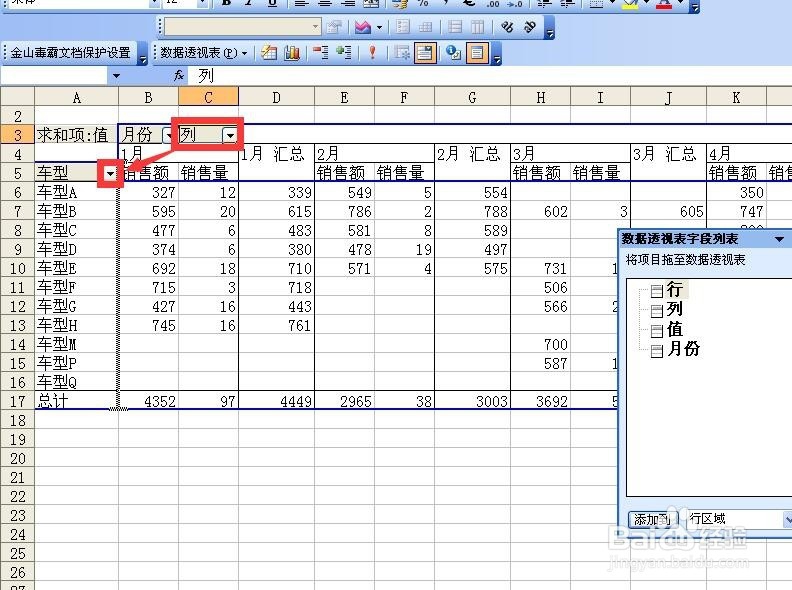Screen dimensions: 792x590
Task: Click the 将项目拖至数据透视表 hint text
Action: tap(685, 260)
